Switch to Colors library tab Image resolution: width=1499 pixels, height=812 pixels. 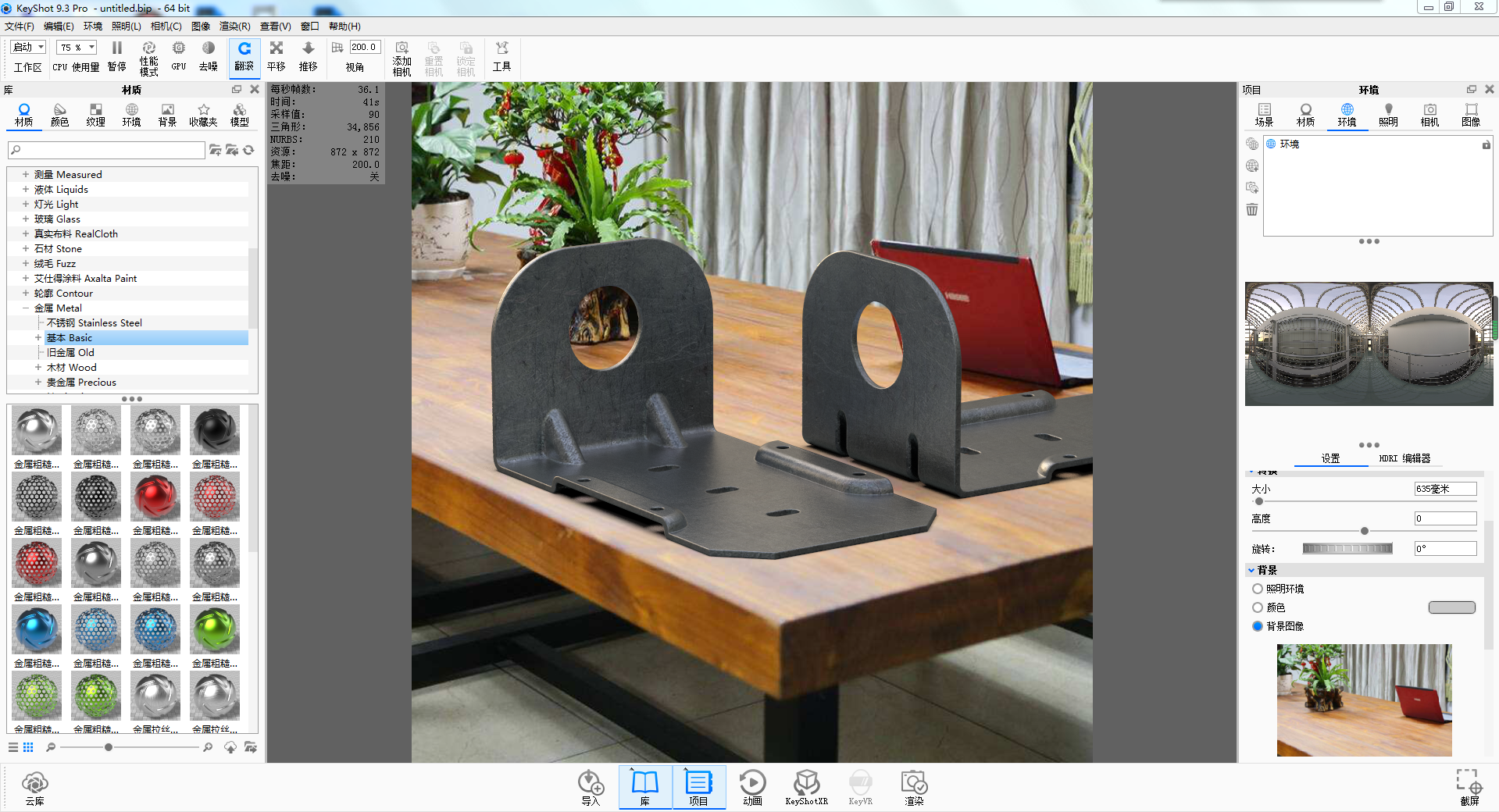tap(60, 115)
